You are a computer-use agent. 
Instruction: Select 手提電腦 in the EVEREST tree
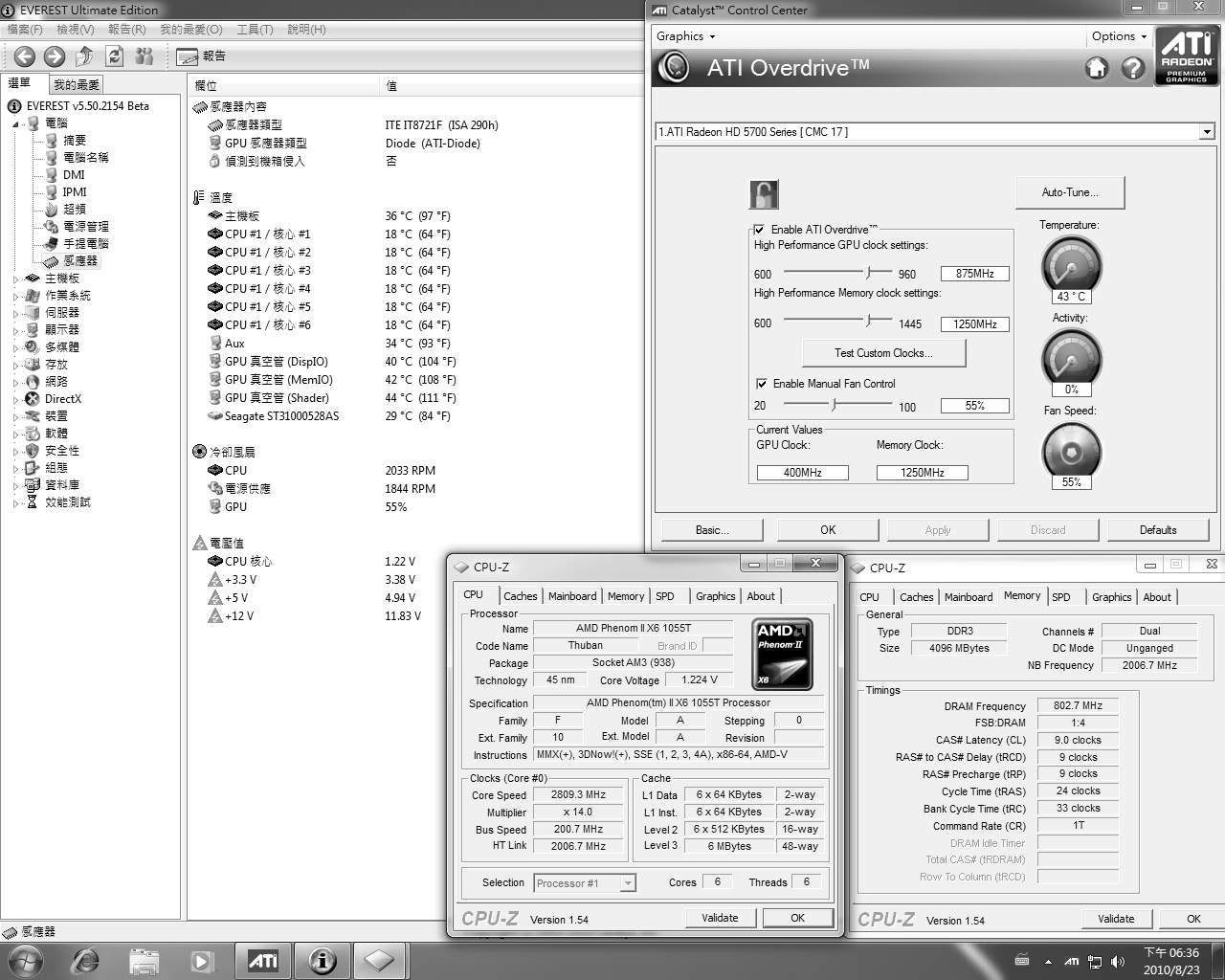click(86, 243)
